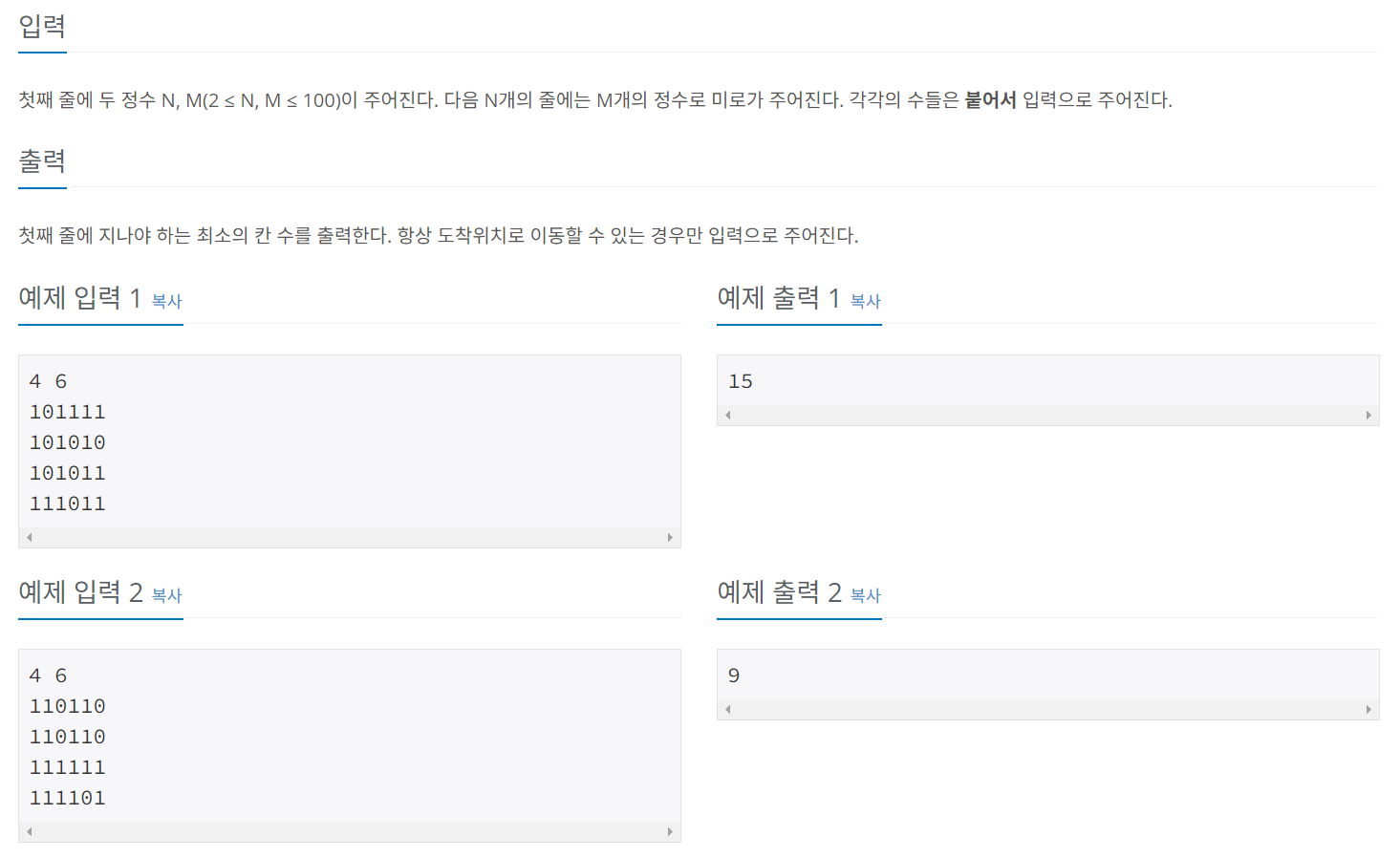
Task: Click the right scroll arrow under 예제 입력 2
Action: click(x=670, y=832)
